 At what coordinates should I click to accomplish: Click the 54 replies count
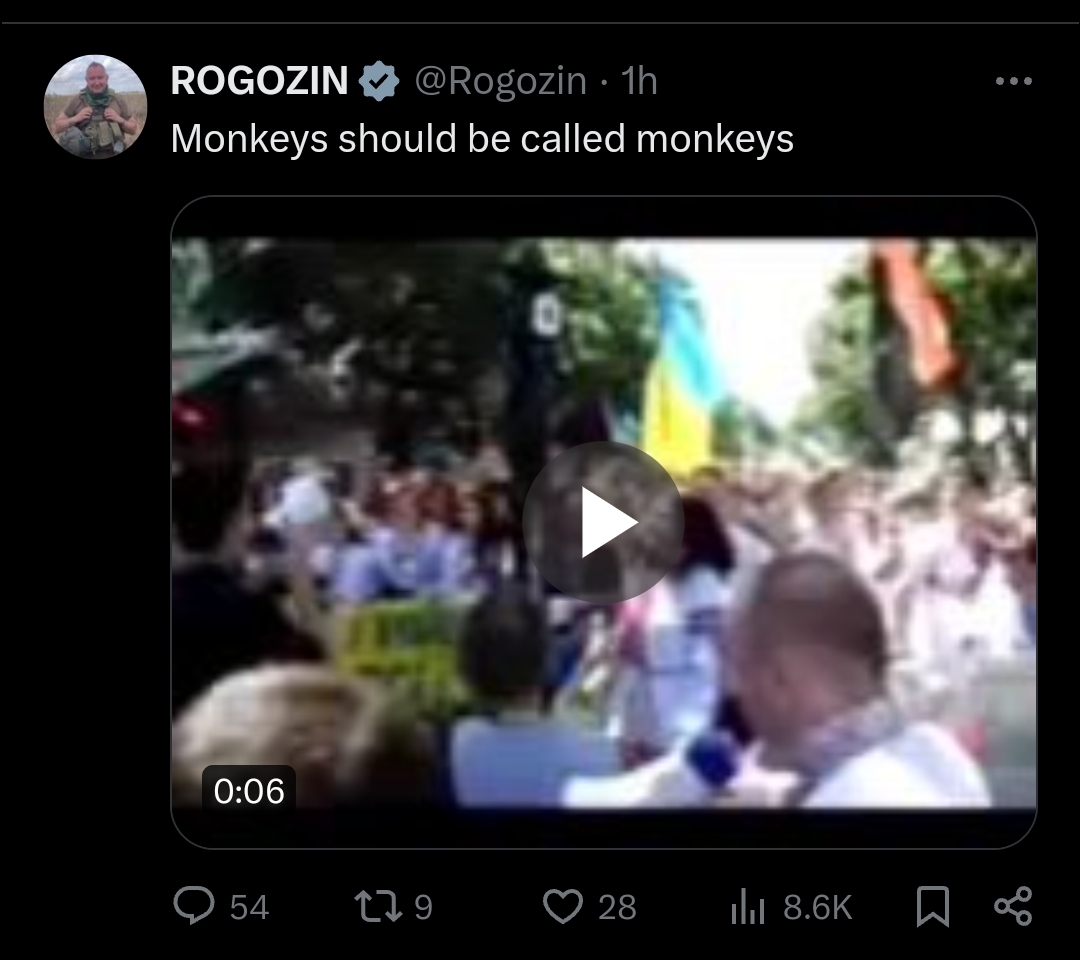point(249,907)
